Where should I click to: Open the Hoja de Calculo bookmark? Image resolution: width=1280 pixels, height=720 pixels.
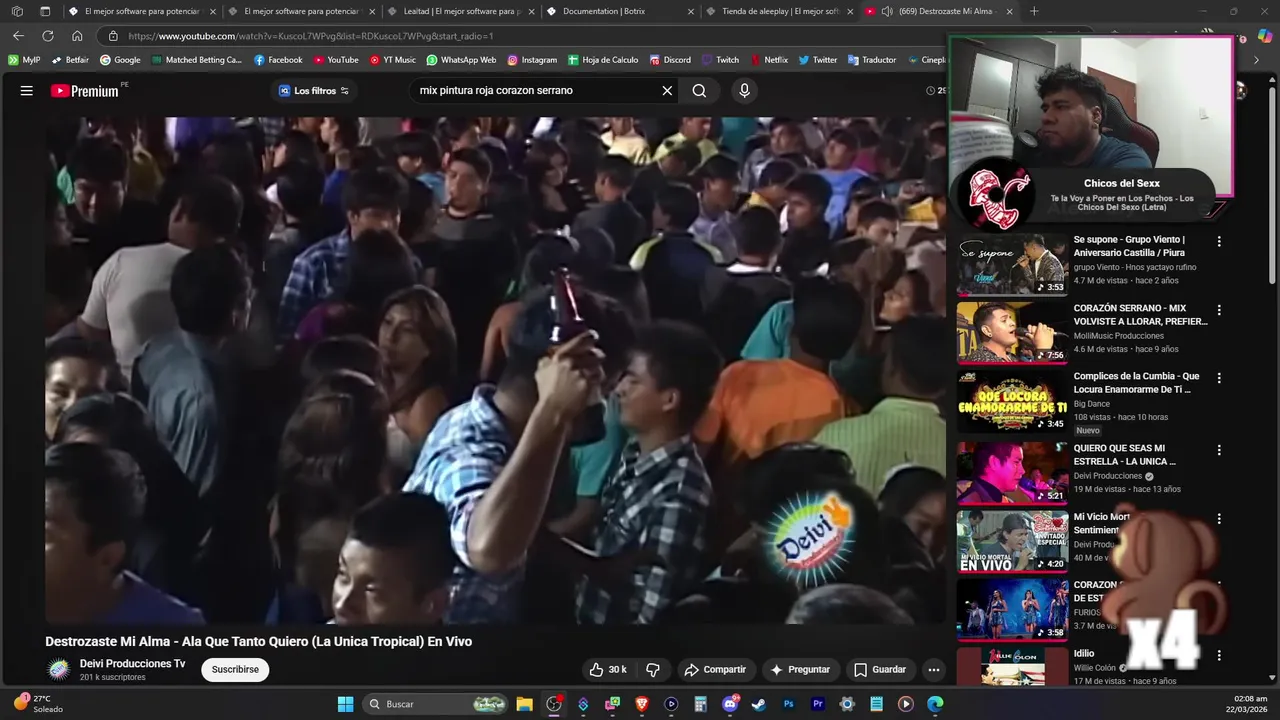(603, 60)
